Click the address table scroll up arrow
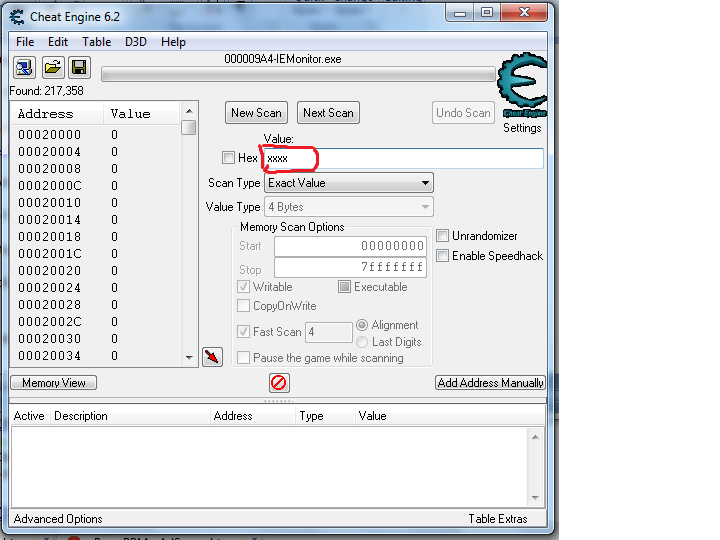 point(535,437)
